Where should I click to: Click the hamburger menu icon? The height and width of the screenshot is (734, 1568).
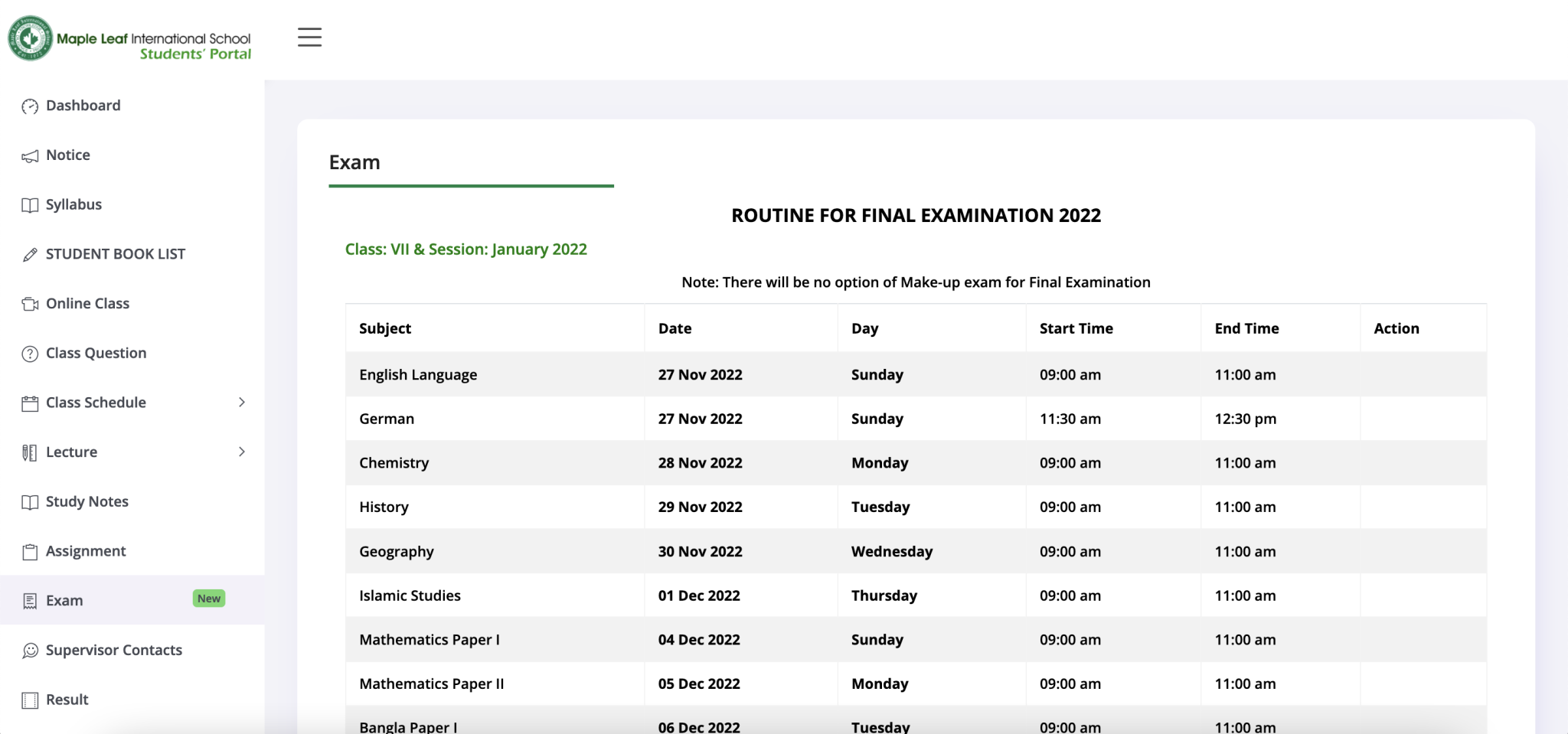tap(309, 37)
